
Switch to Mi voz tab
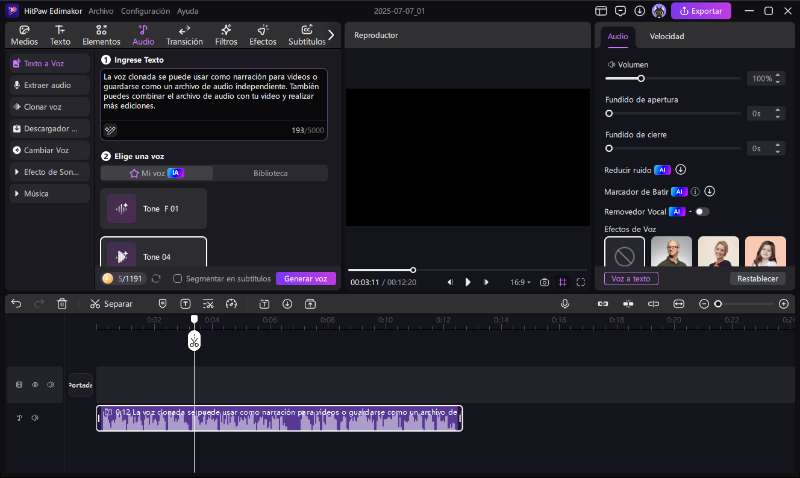pyautogui.click(x=157, y=173)
